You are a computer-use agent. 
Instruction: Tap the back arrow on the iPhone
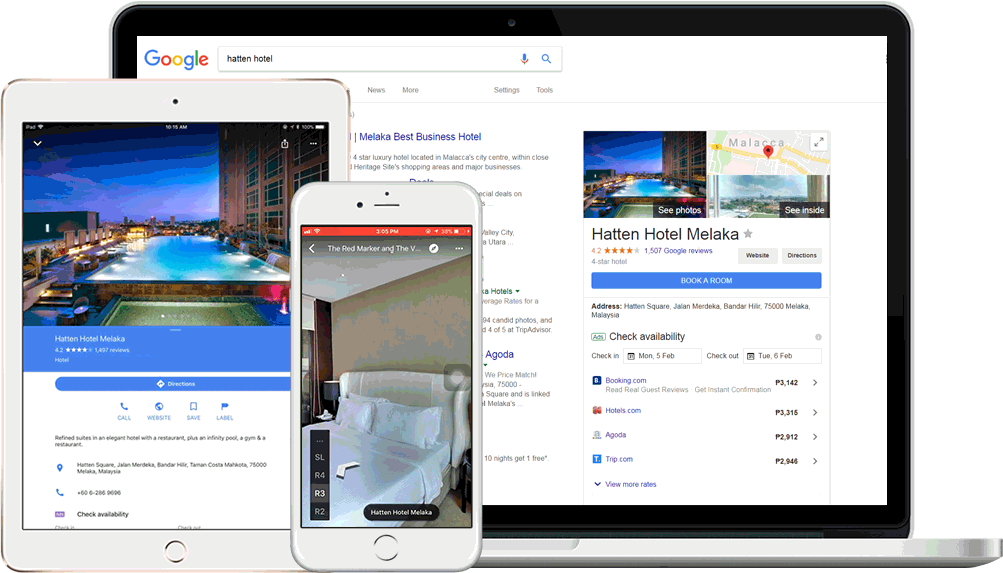[x=312, y=248]
